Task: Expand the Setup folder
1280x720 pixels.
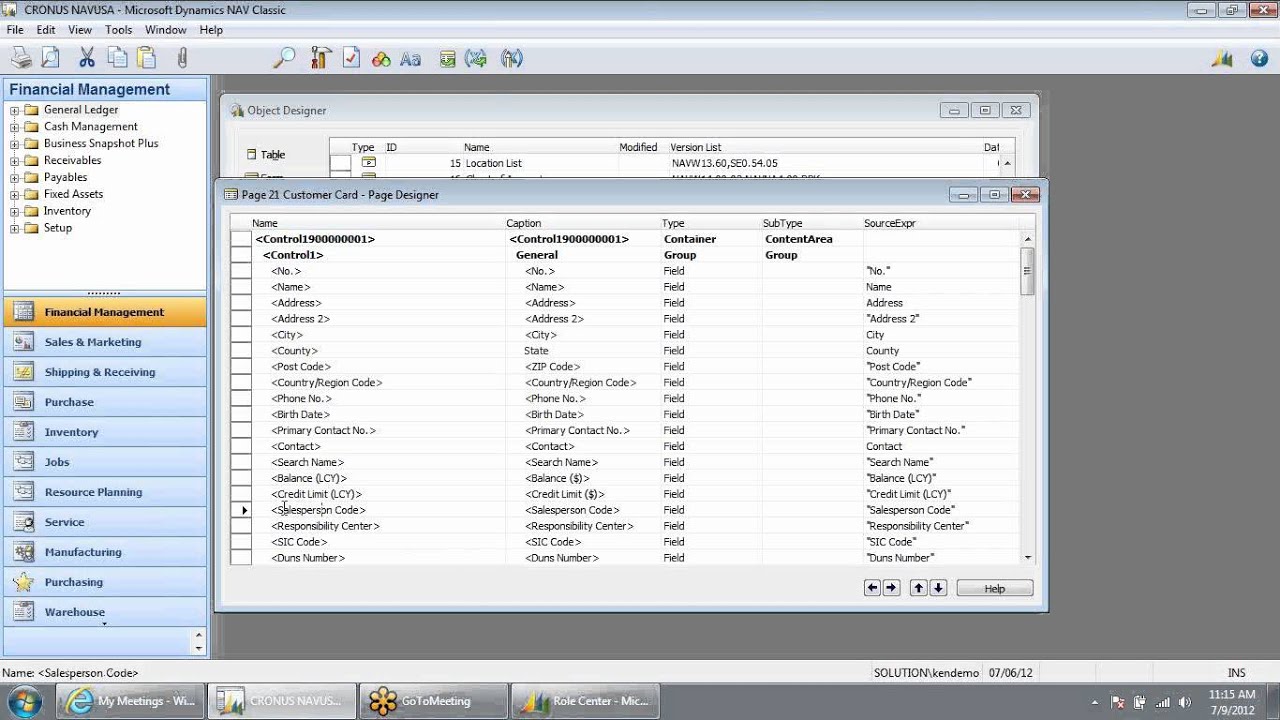Action: (15, 229)
